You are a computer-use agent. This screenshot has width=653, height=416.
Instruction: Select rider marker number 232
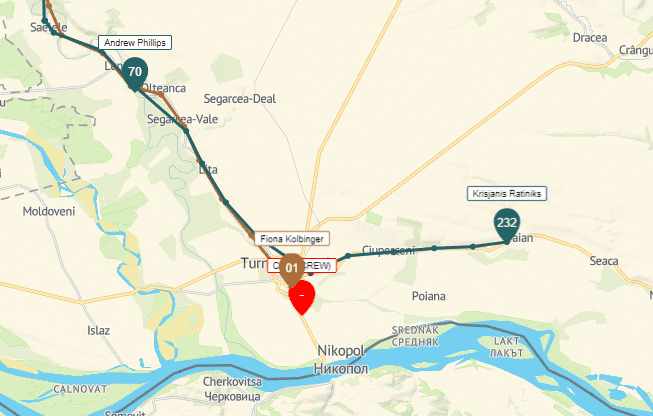(x=507, y=225)
